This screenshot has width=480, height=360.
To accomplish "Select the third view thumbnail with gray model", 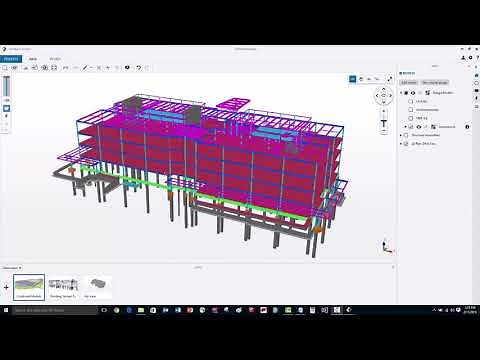I will [97, 287].
